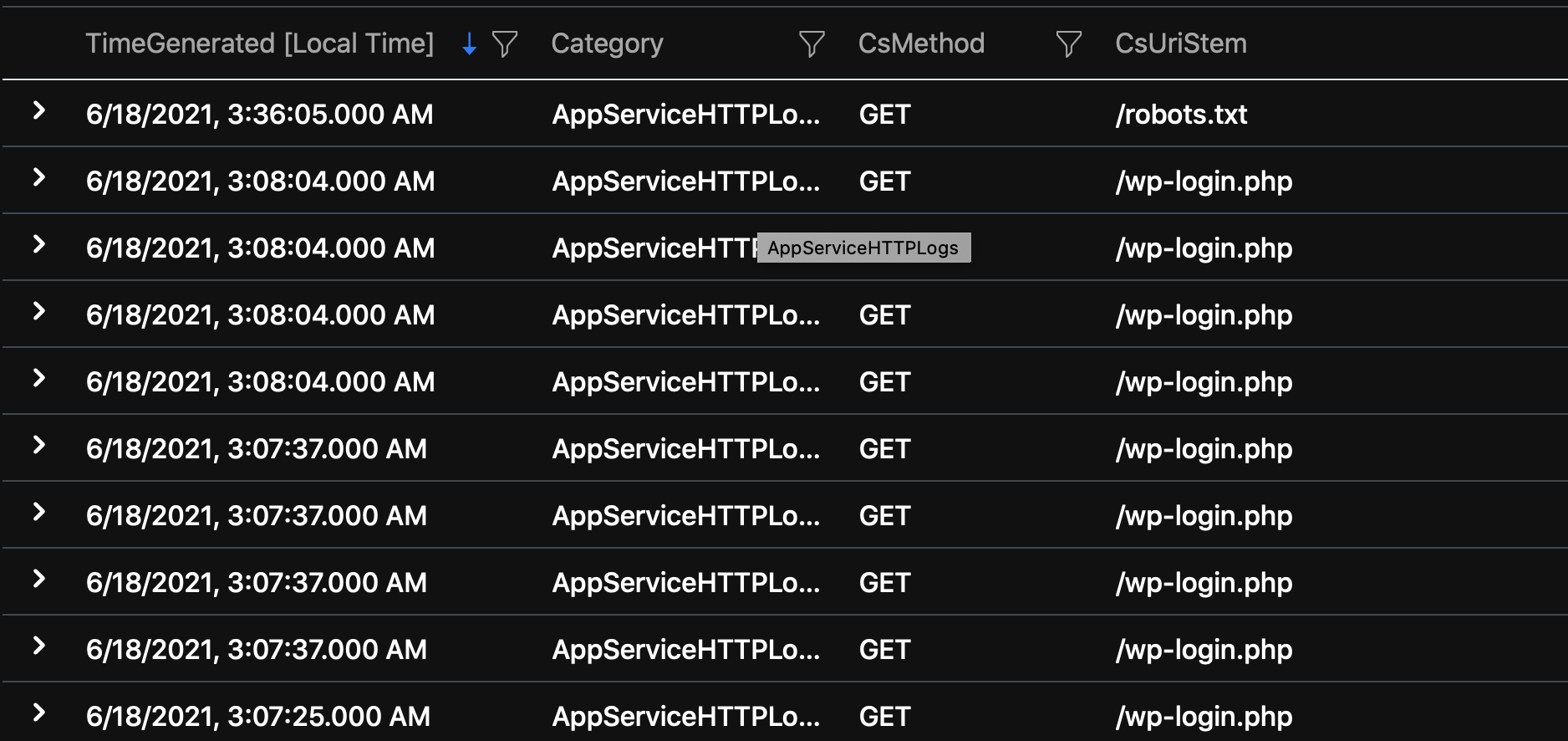Expand row showing the AppServiceHTTPLogs tooltip
This screenshot has width=1568, height=741.
38,244
